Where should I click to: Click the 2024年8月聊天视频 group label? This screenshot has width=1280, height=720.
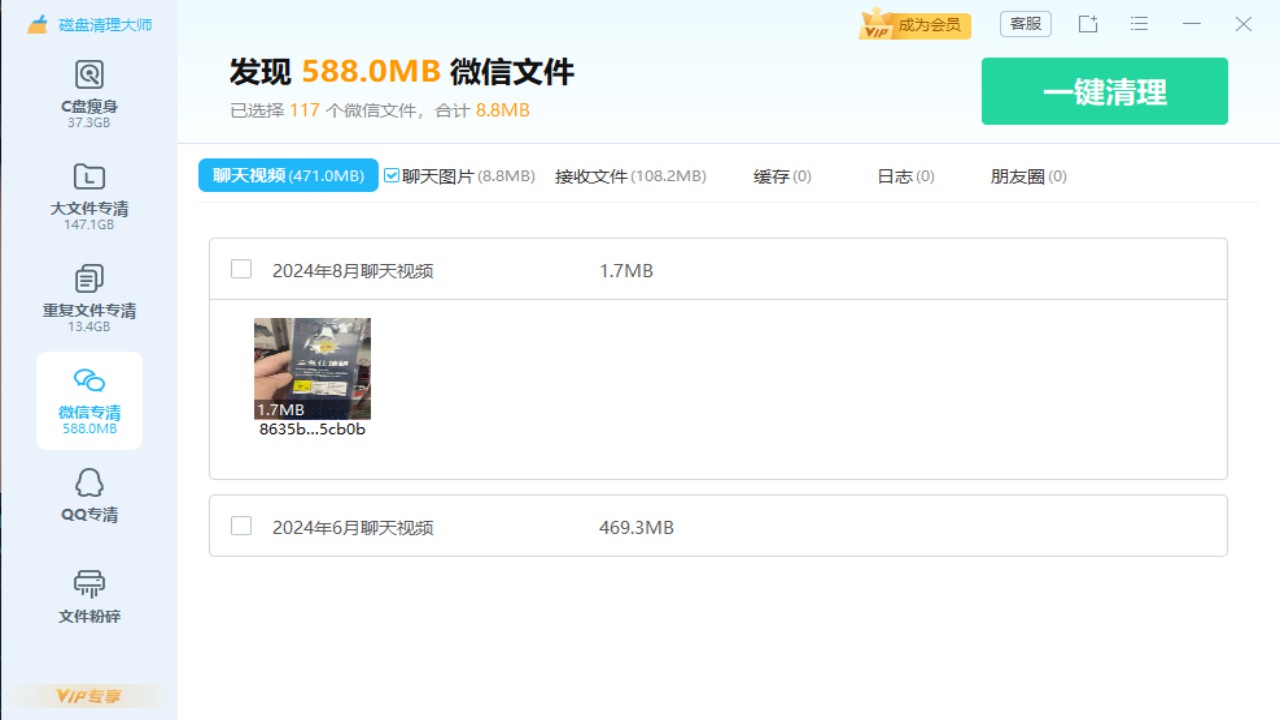tap(353, 271)
